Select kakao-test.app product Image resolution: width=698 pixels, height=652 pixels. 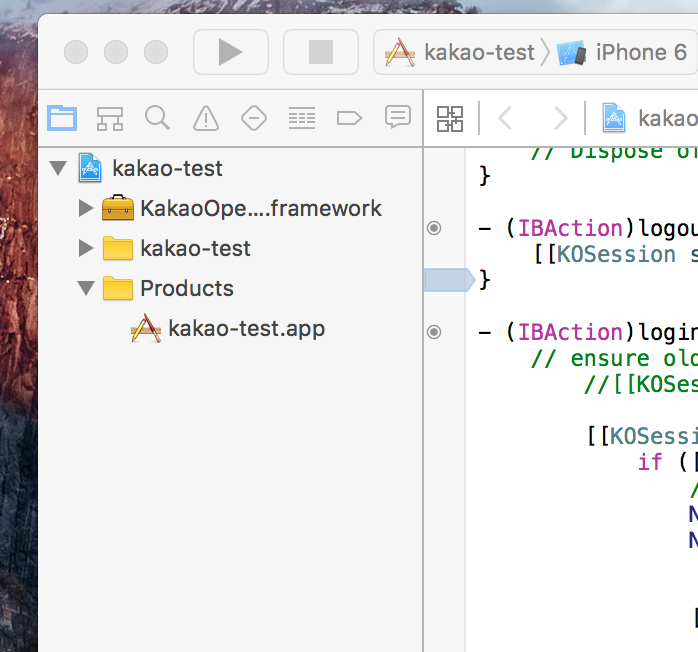click(x=247, y=328)
